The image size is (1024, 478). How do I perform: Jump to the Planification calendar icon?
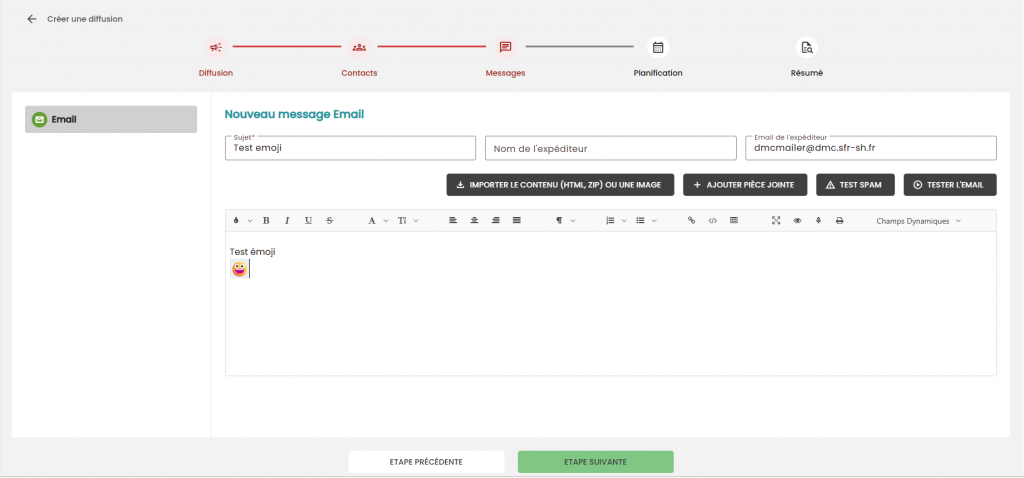pos(658,47)
